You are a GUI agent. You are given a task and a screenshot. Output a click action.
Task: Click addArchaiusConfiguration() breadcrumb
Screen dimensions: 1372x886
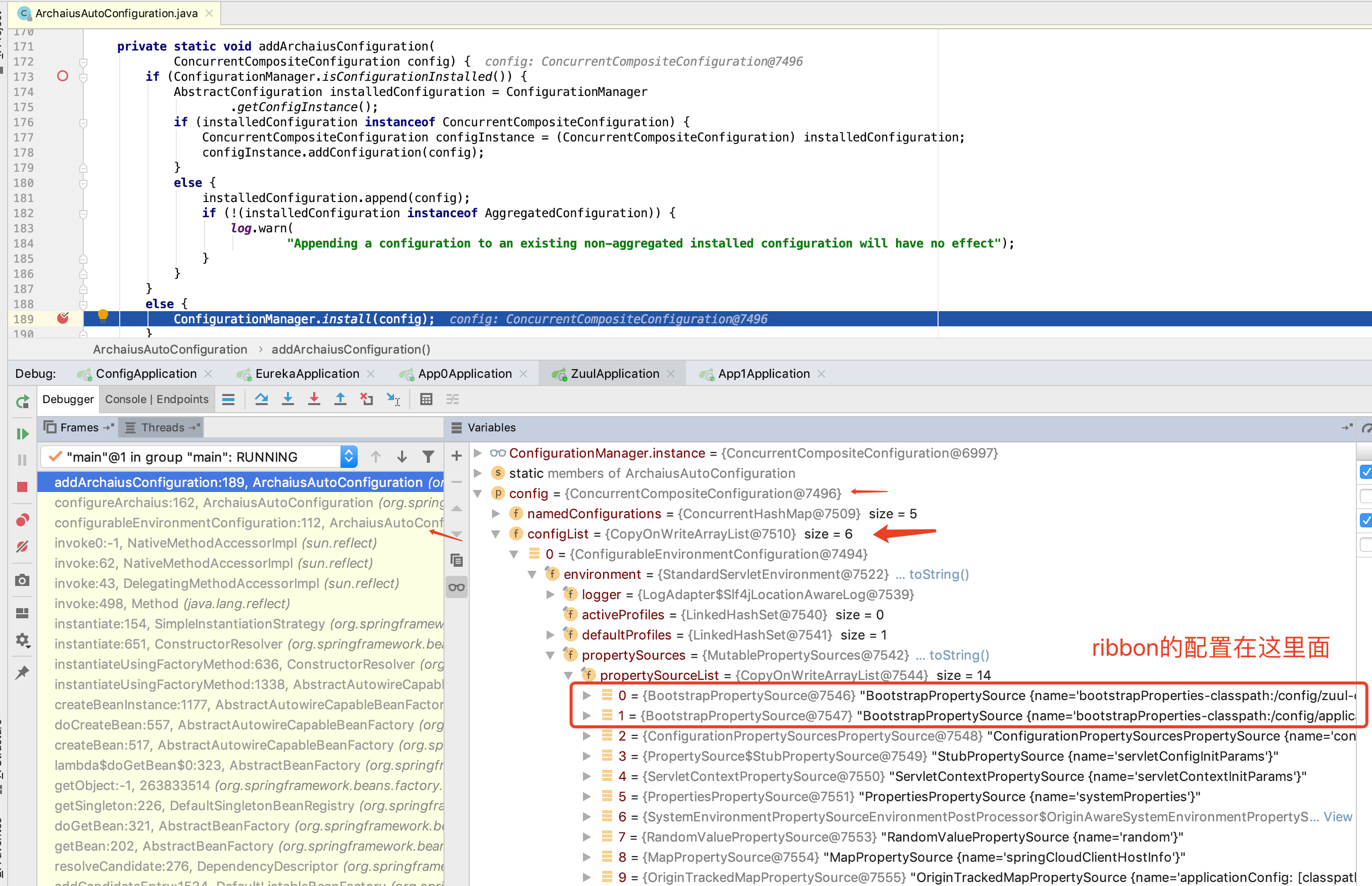351,349
